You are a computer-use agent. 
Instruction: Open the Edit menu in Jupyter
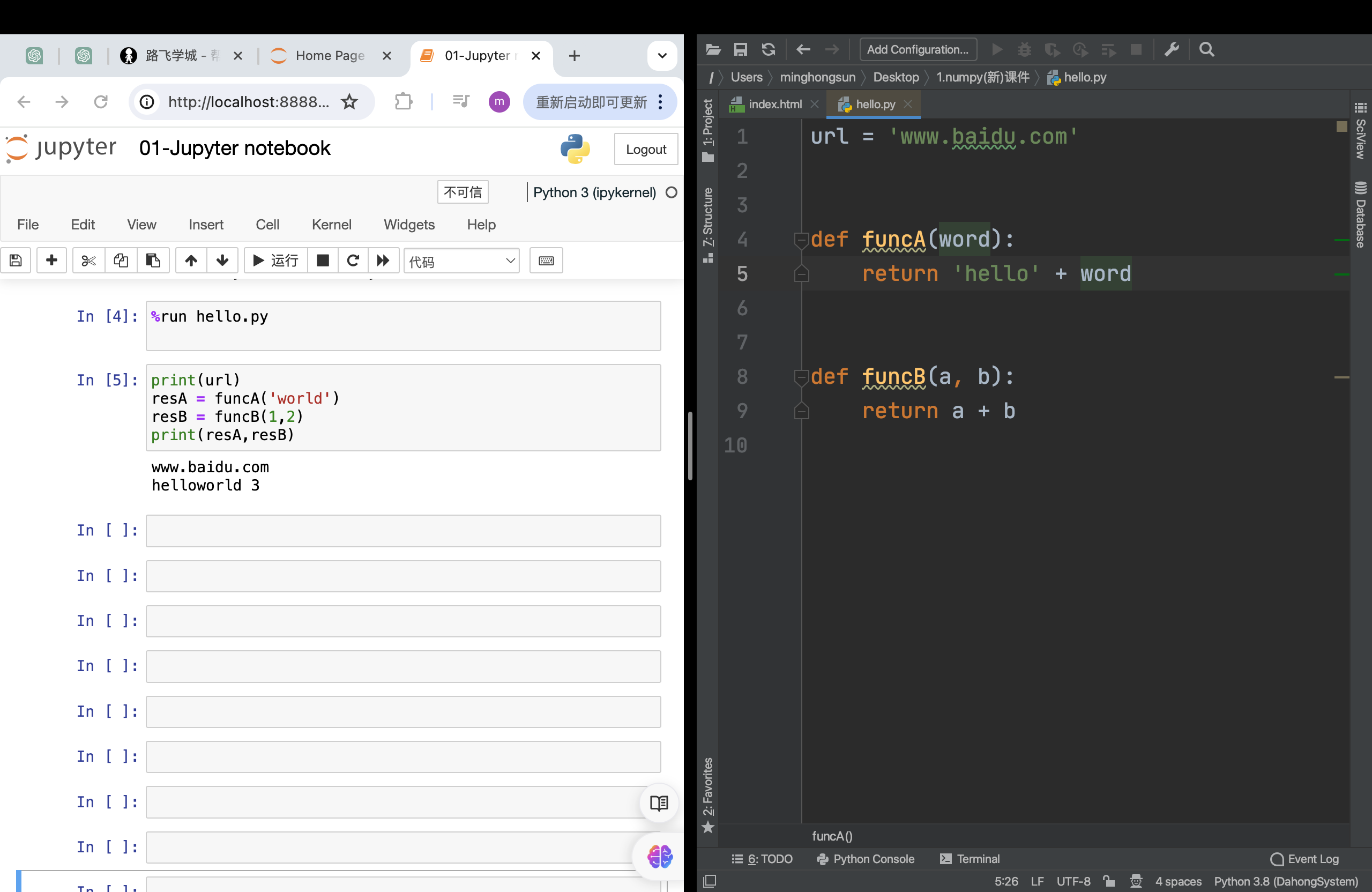coord(83,224)
